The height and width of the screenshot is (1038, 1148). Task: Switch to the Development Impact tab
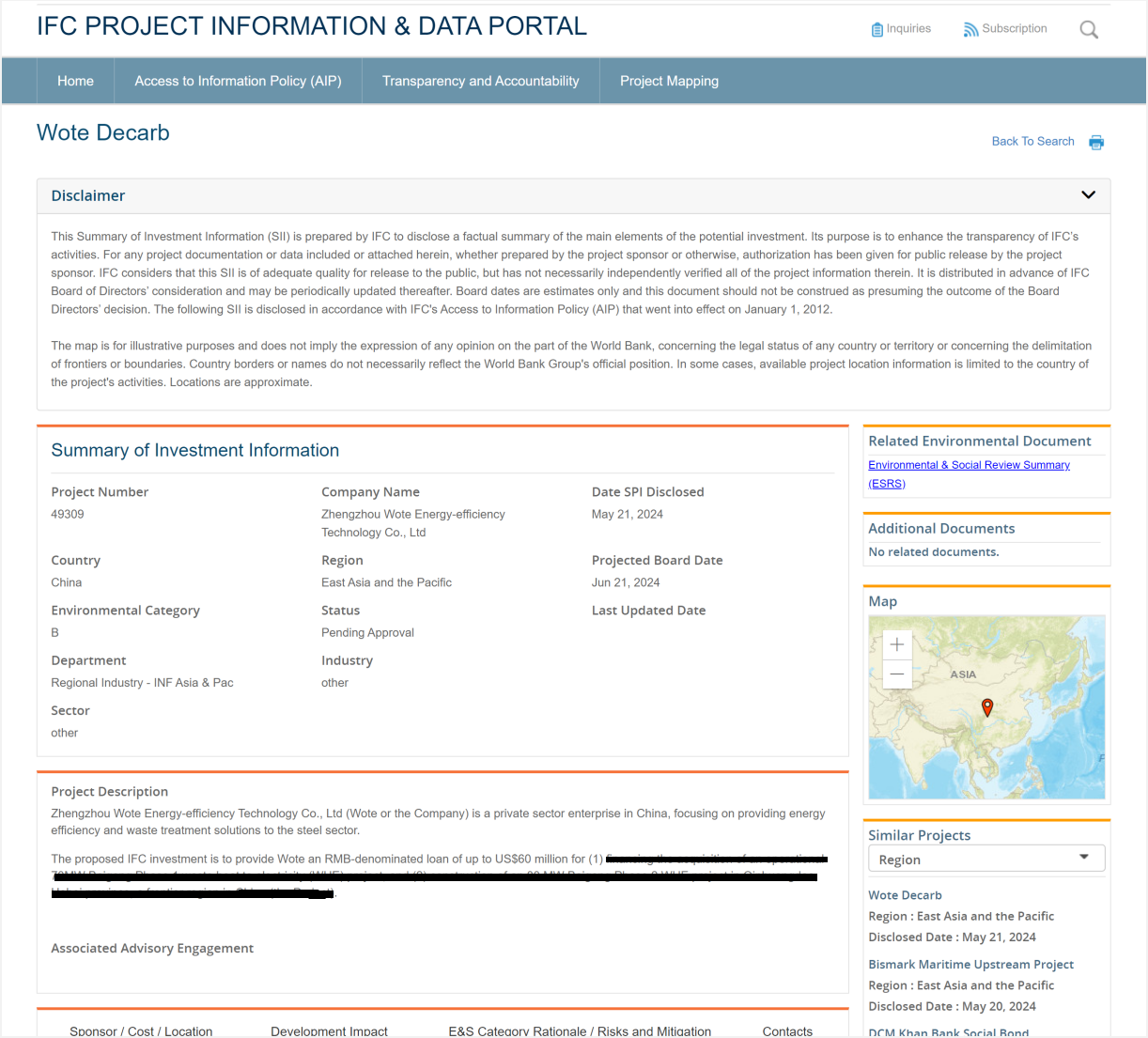(329, 1030)
